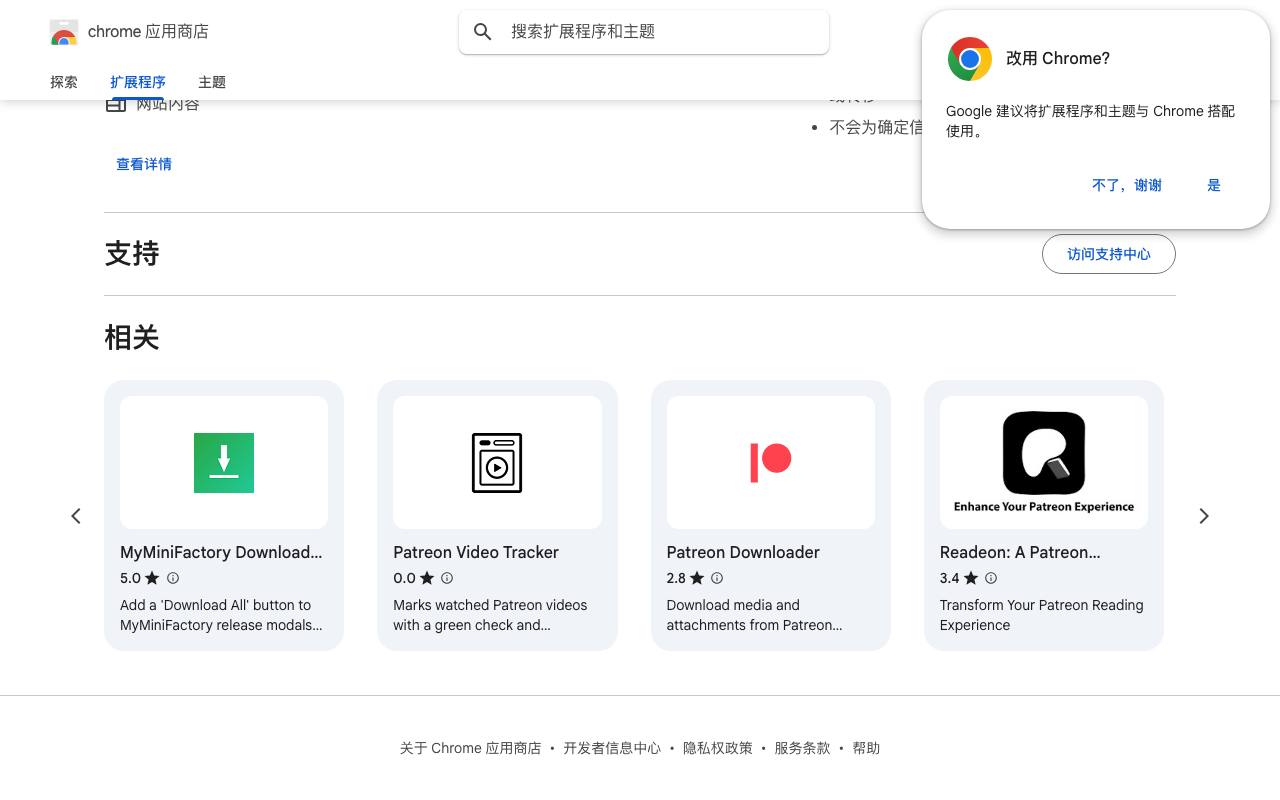This screenshot has height=800, width=1280.
Task: Confirm with 是 button in popup
Action: click(1214, 185)
